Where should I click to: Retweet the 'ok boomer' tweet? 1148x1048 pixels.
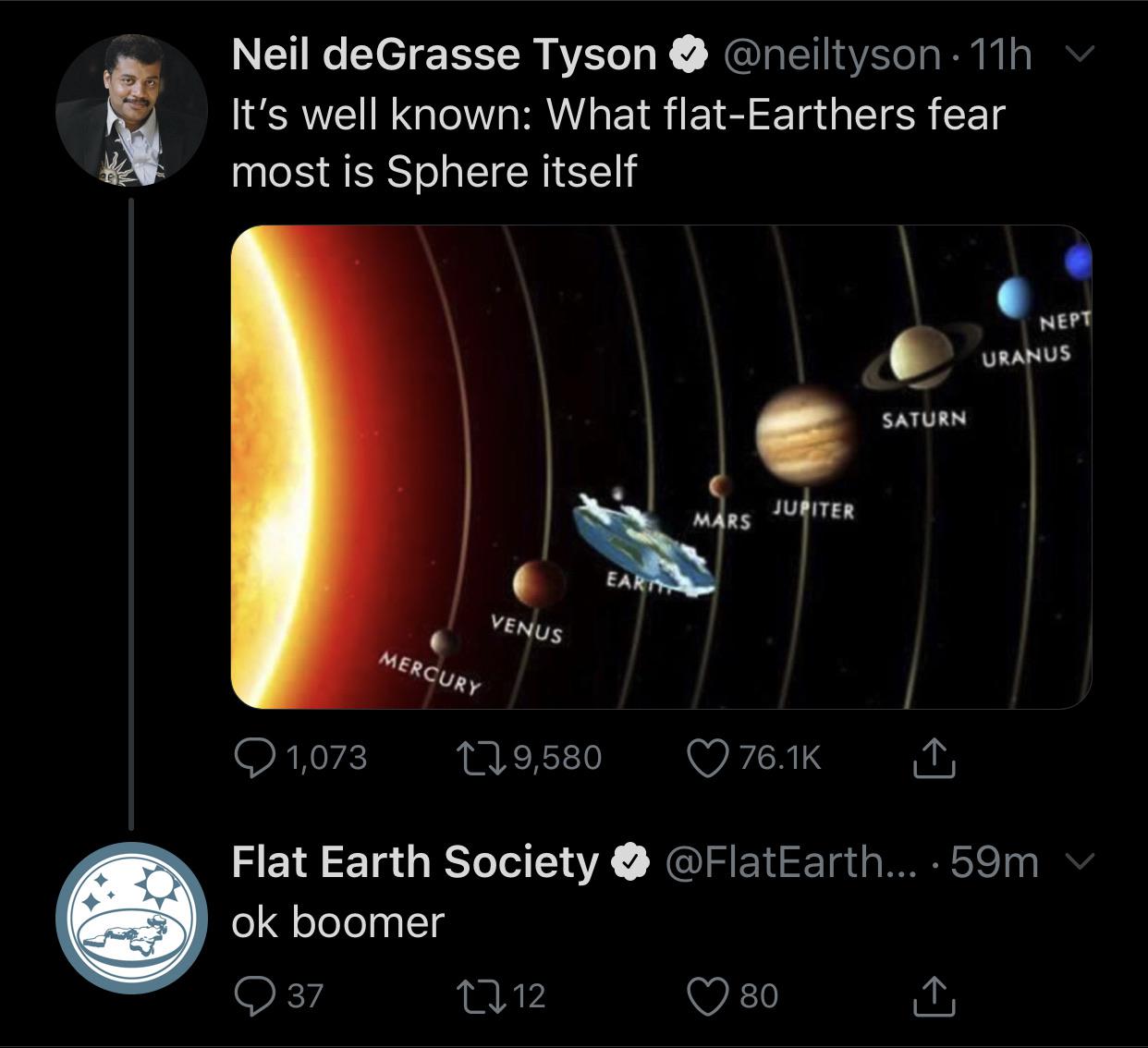point(480,995)
